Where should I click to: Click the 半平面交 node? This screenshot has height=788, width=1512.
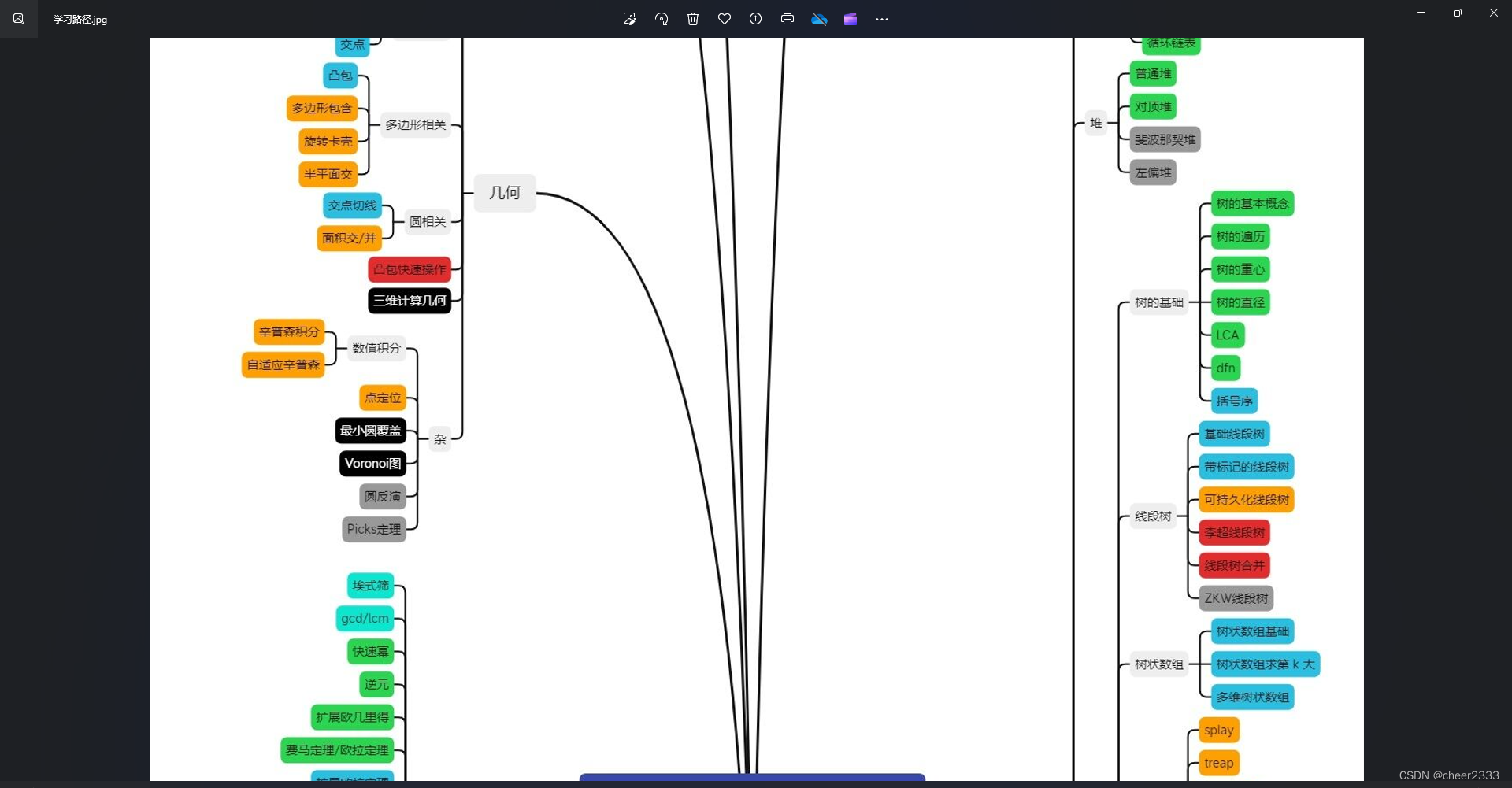pos(328,174)
